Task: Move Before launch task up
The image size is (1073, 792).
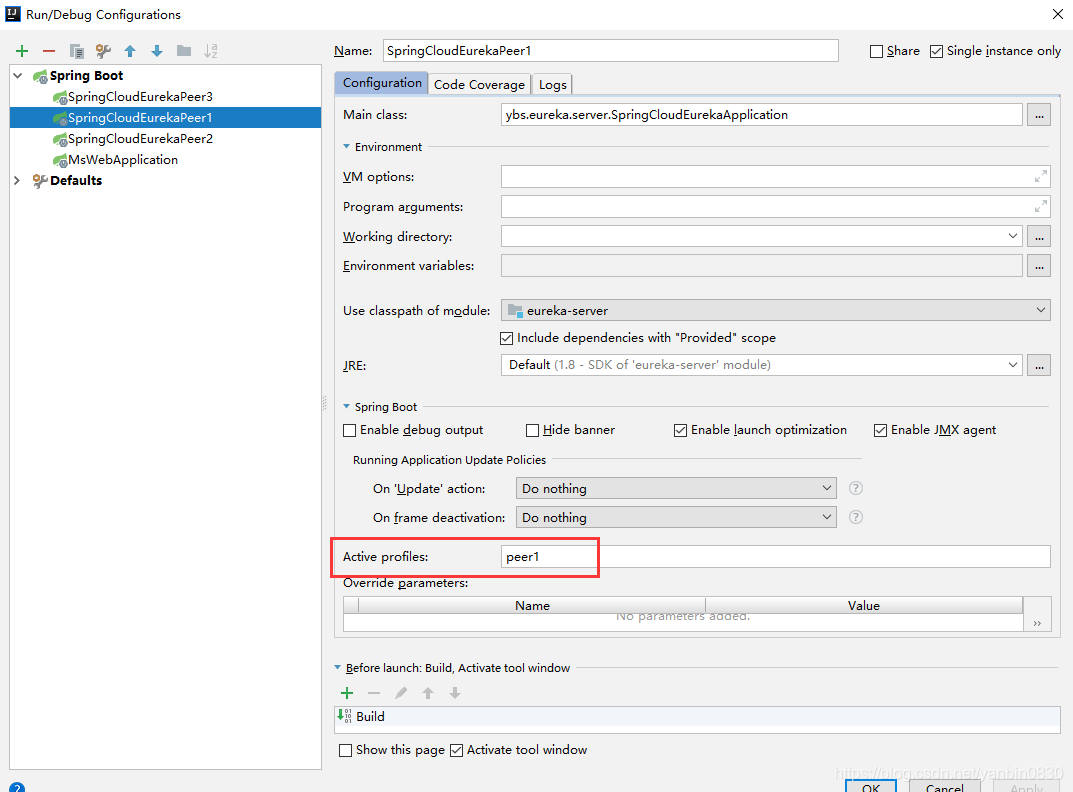Action: point(428,693)
